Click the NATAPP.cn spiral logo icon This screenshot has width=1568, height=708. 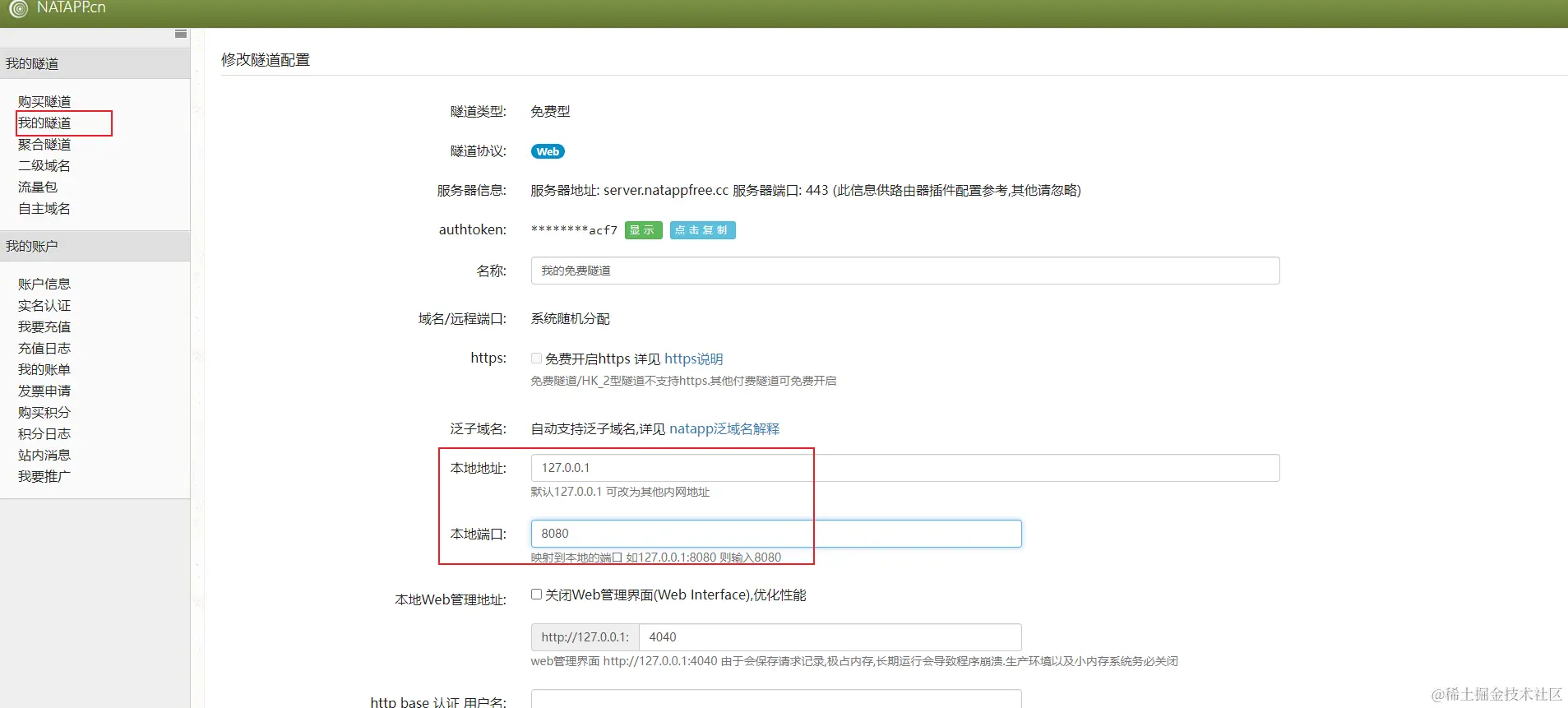(x=18, y=9)
